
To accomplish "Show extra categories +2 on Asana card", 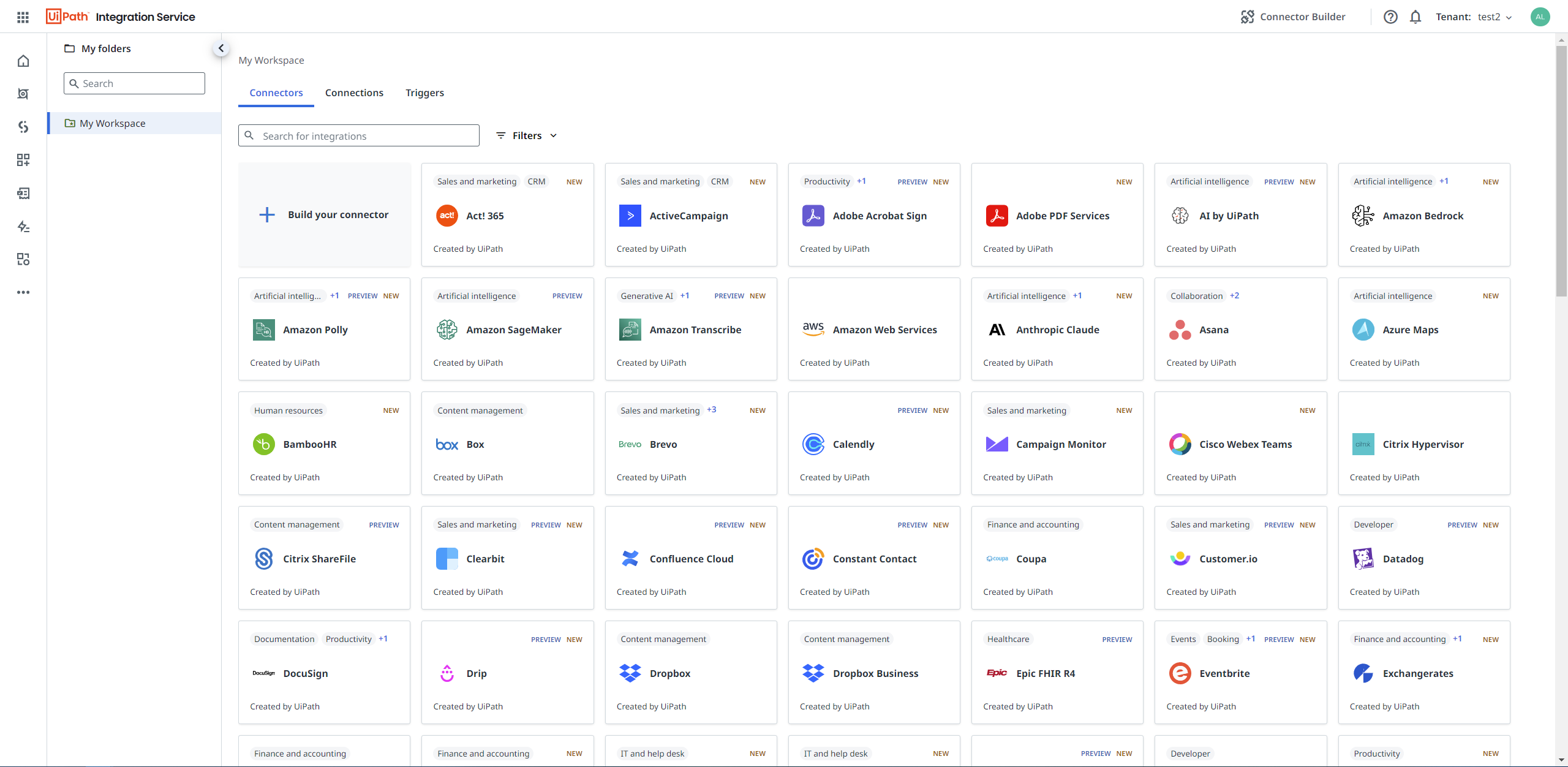I will (x=1235, y=295).
